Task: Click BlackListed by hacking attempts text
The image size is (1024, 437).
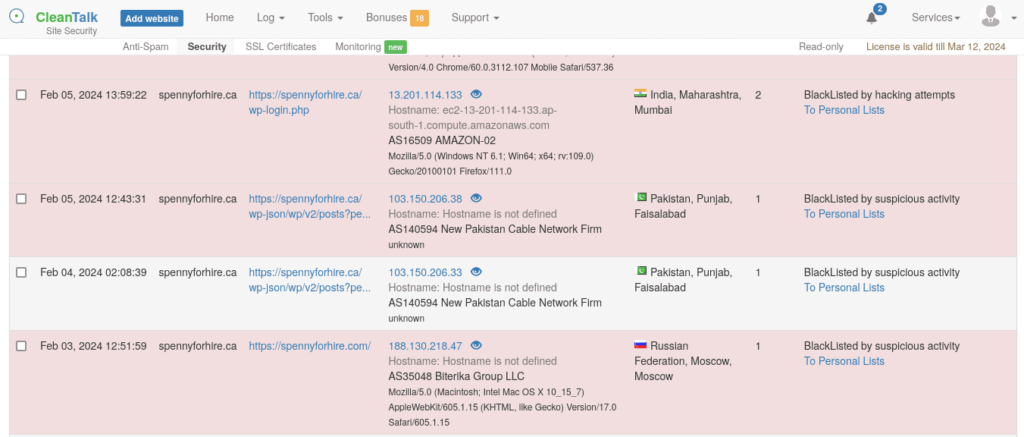Action: point(879,95)
